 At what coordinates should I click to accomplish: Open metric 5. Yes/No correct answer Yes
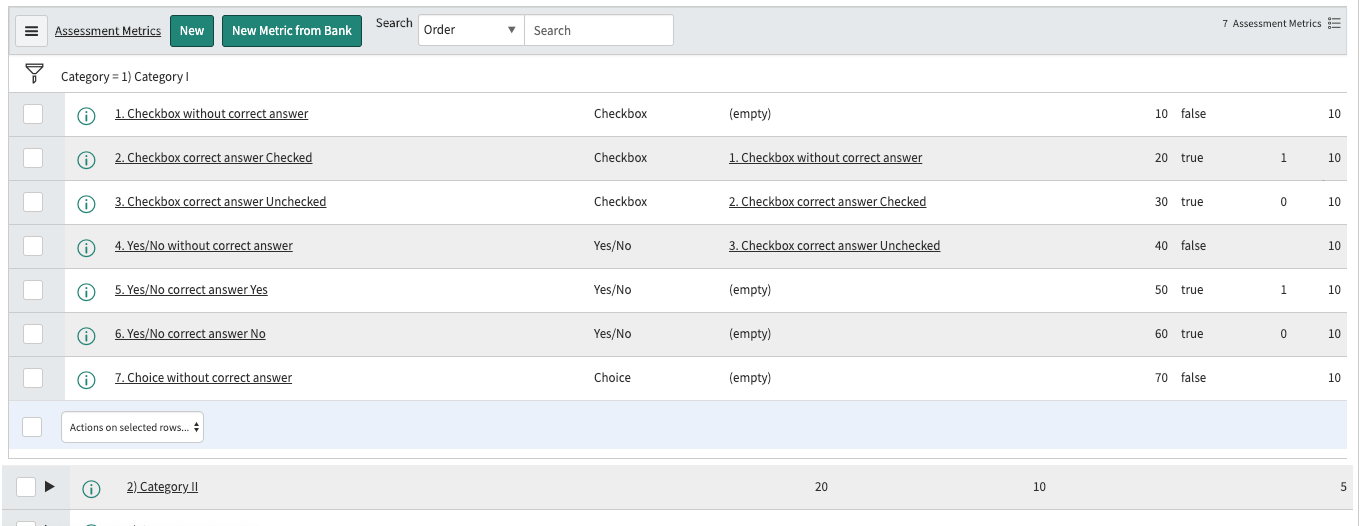pyautogui.click(x=191, y=290)
